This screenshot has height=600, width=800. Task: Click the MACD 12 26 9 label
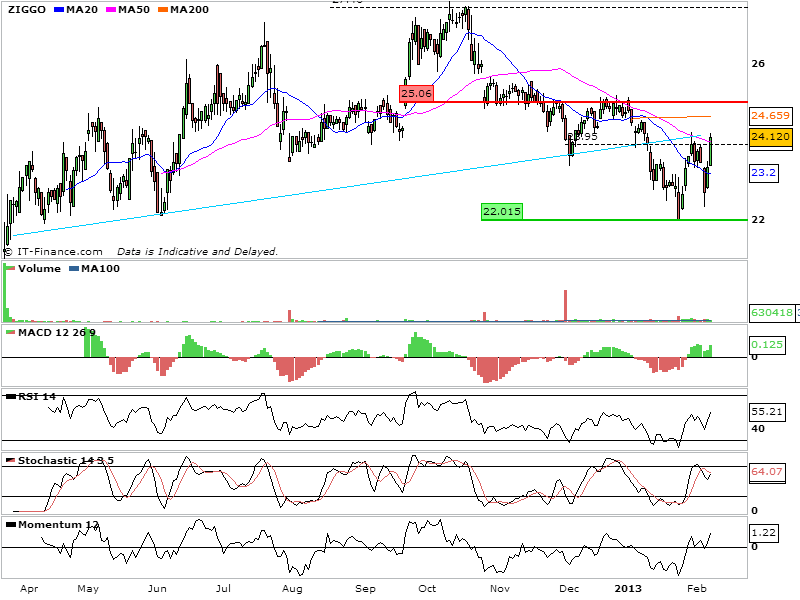57,333
